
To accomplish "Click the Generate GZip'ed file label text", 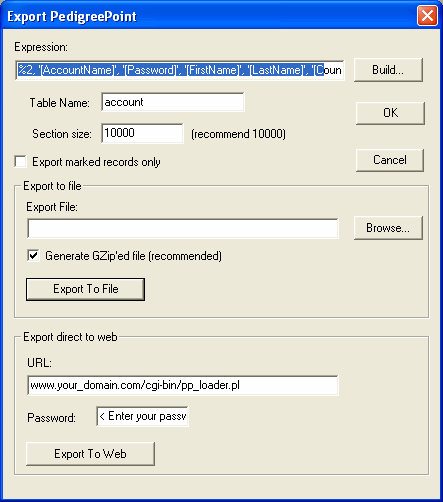I will pyautogui.click(x=133, y=256).
